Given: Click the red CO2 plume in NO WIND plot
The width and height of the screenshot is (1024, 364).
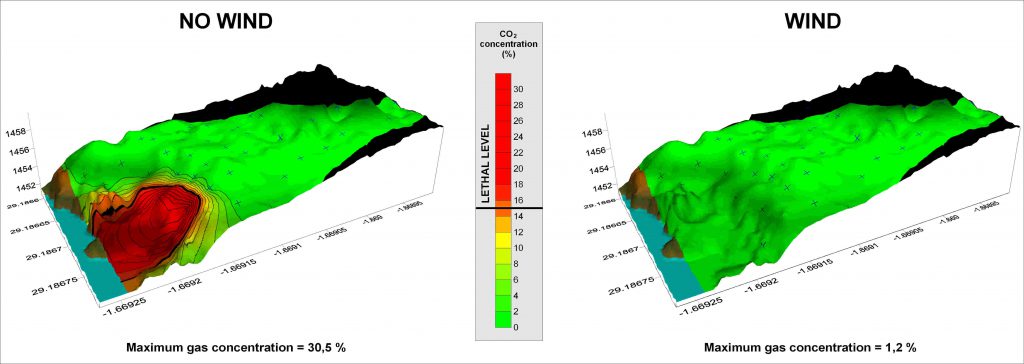Looking at the screenshot, I should 147,229.
